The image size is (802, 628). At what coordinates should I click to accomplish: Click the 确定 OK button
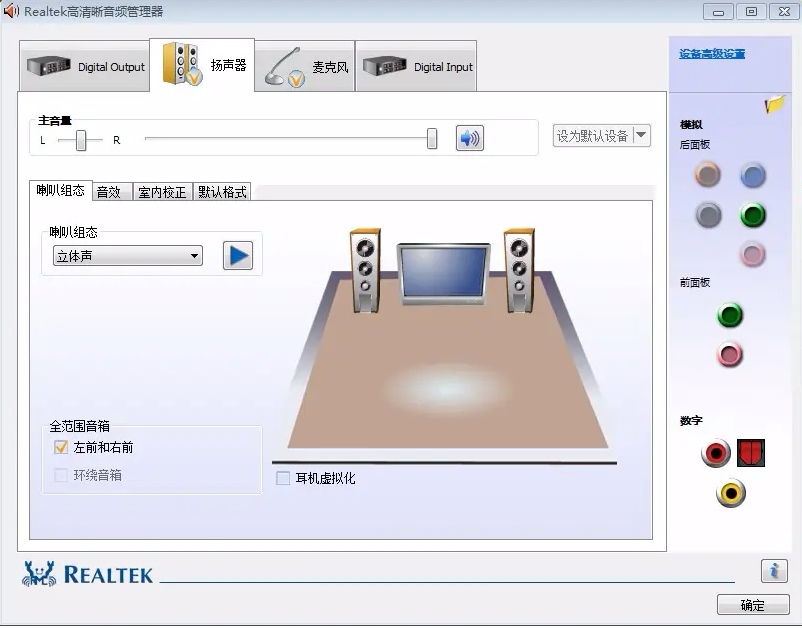(753, 605)
